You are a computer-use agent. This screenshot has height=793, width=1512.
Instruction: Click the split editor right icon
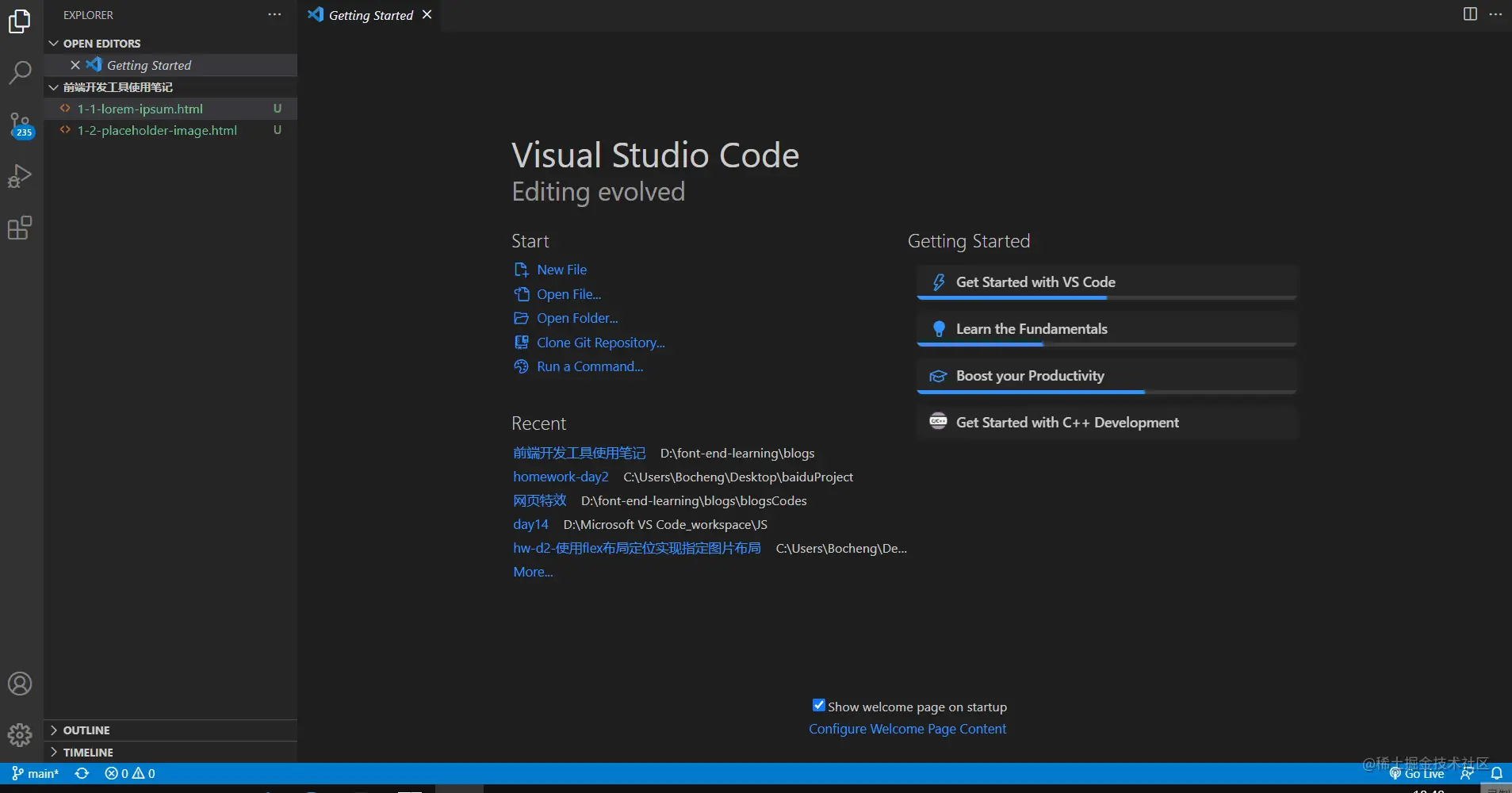tap(1469, 14)
